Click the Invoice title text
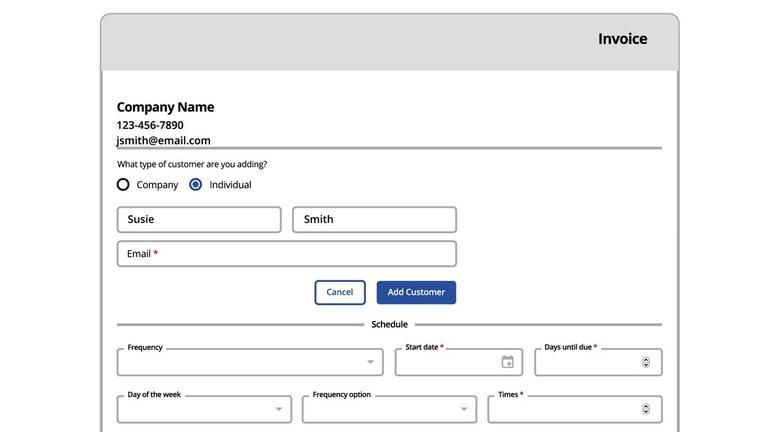Screen dimensions: 768x432 pos(623,39)
